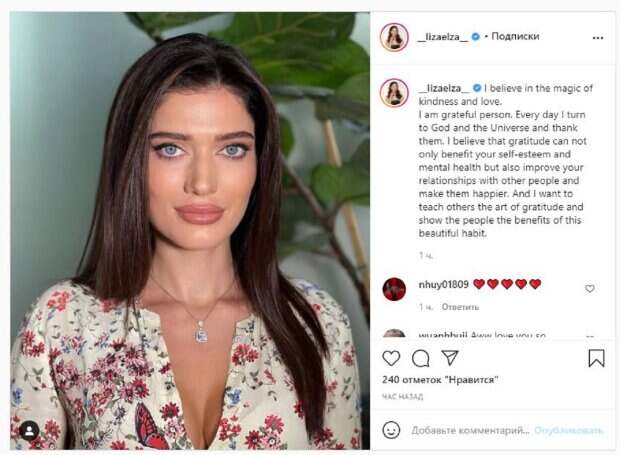Click __lizaelza__ username in header
The height and width of the screenshot is (455, 620).
click(x=443, y=37)
